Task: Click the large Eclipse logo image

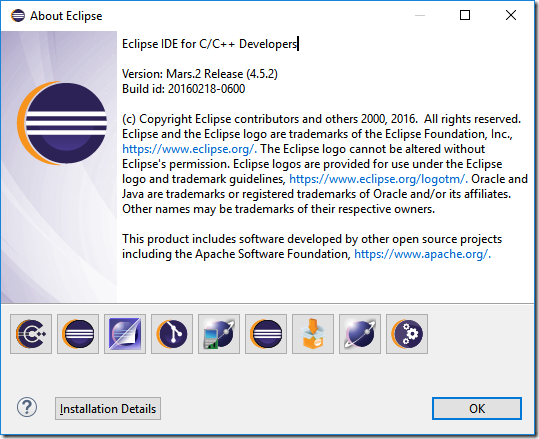Action: 62,123
